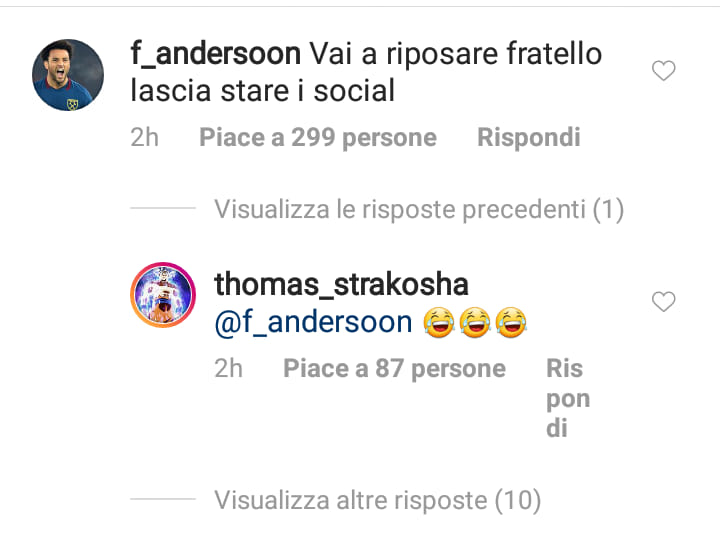Image resolution: width=720 pixels, height=540 pixels.
Task: Expand Visualizza le risposte precedenti (1)
Action: tap(419, 209)
